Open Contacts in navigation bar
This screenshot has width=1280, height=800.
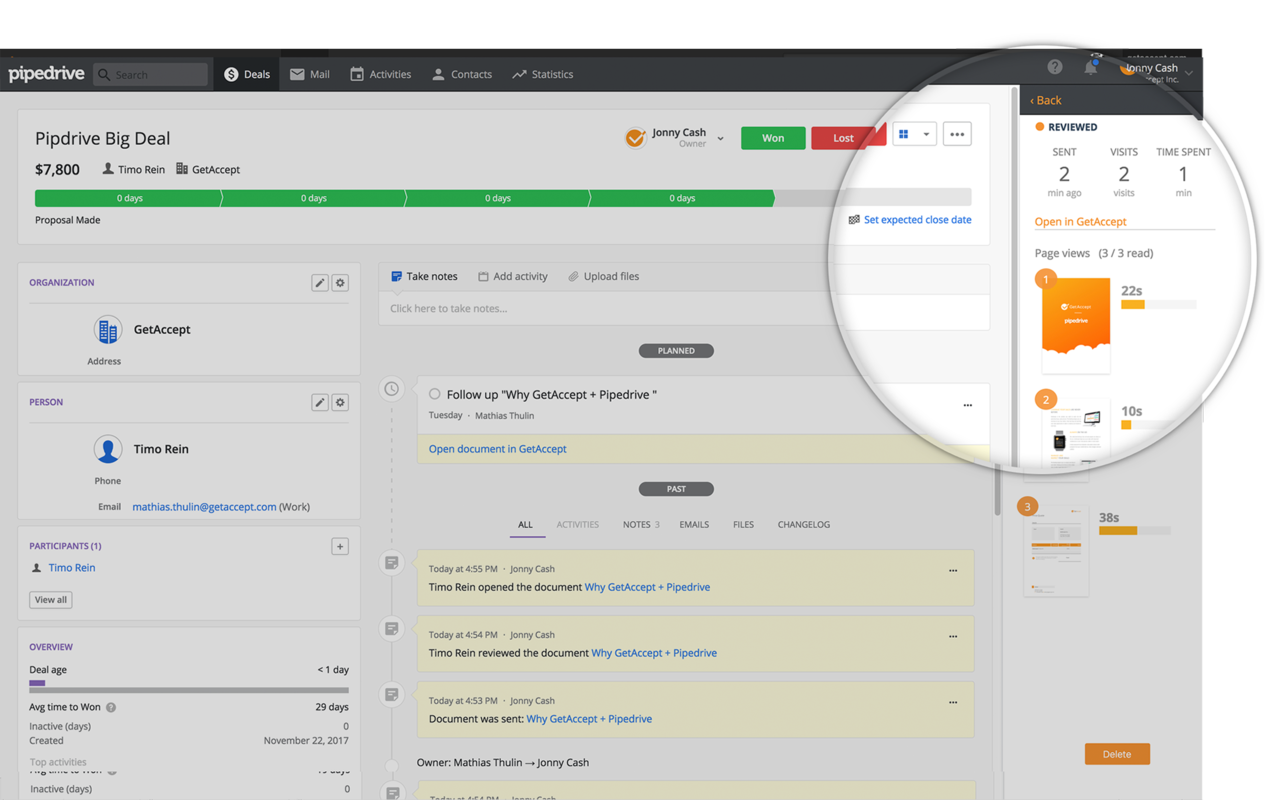462,74
